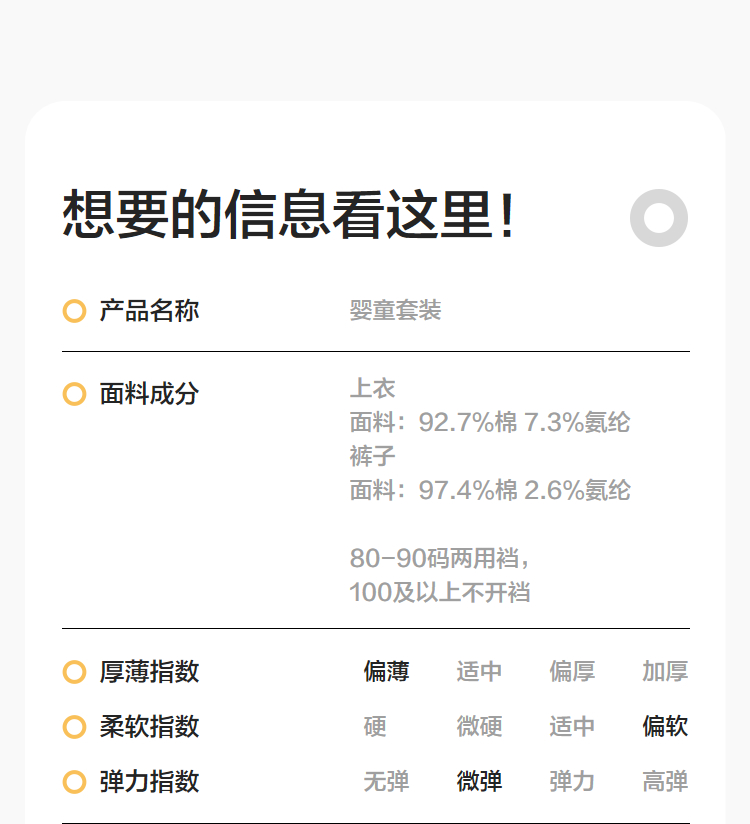The height and width of the screenshot is (824, 750).
Task: Click the yellow circle beside 厚薄指数
Action: pyautogui.click(x=74, y=672)
